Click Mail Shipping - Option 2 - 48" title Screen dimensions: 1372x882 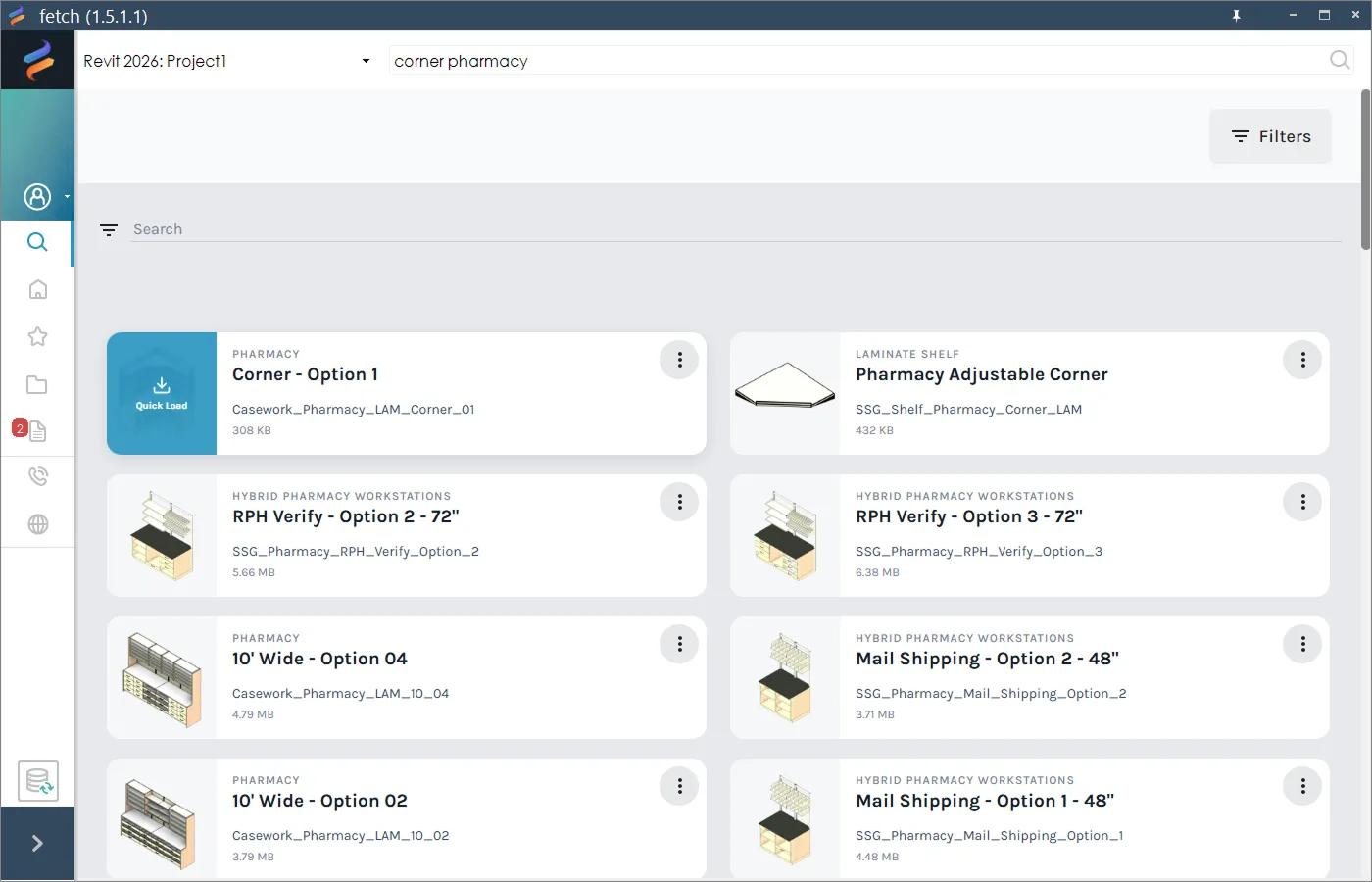(x=987, y=659)
